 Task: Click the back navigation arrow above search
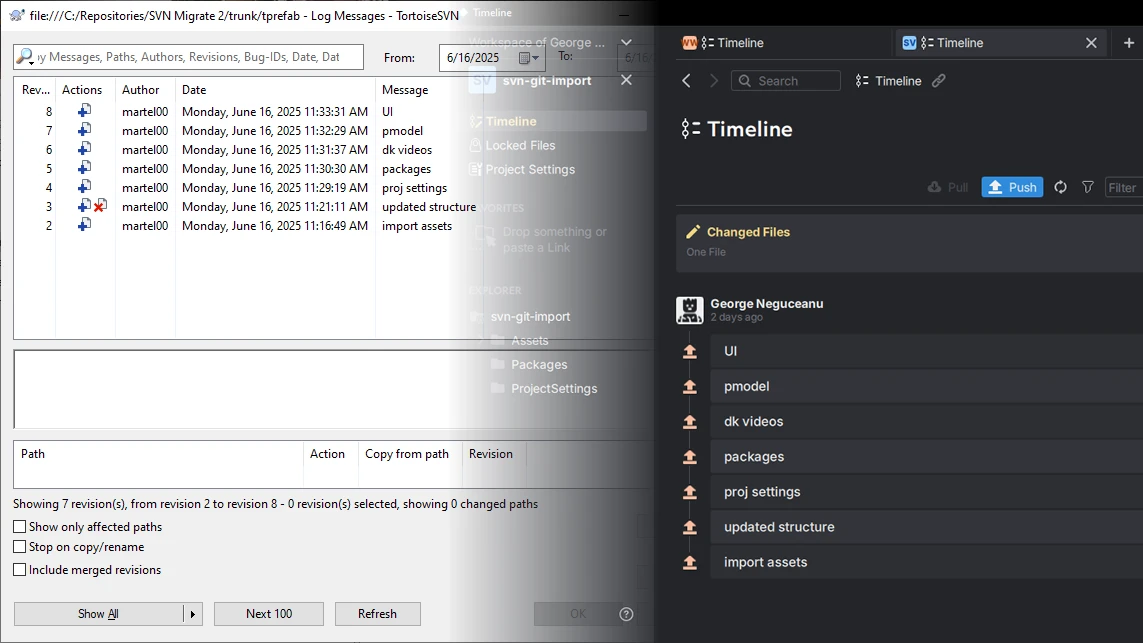684,80
